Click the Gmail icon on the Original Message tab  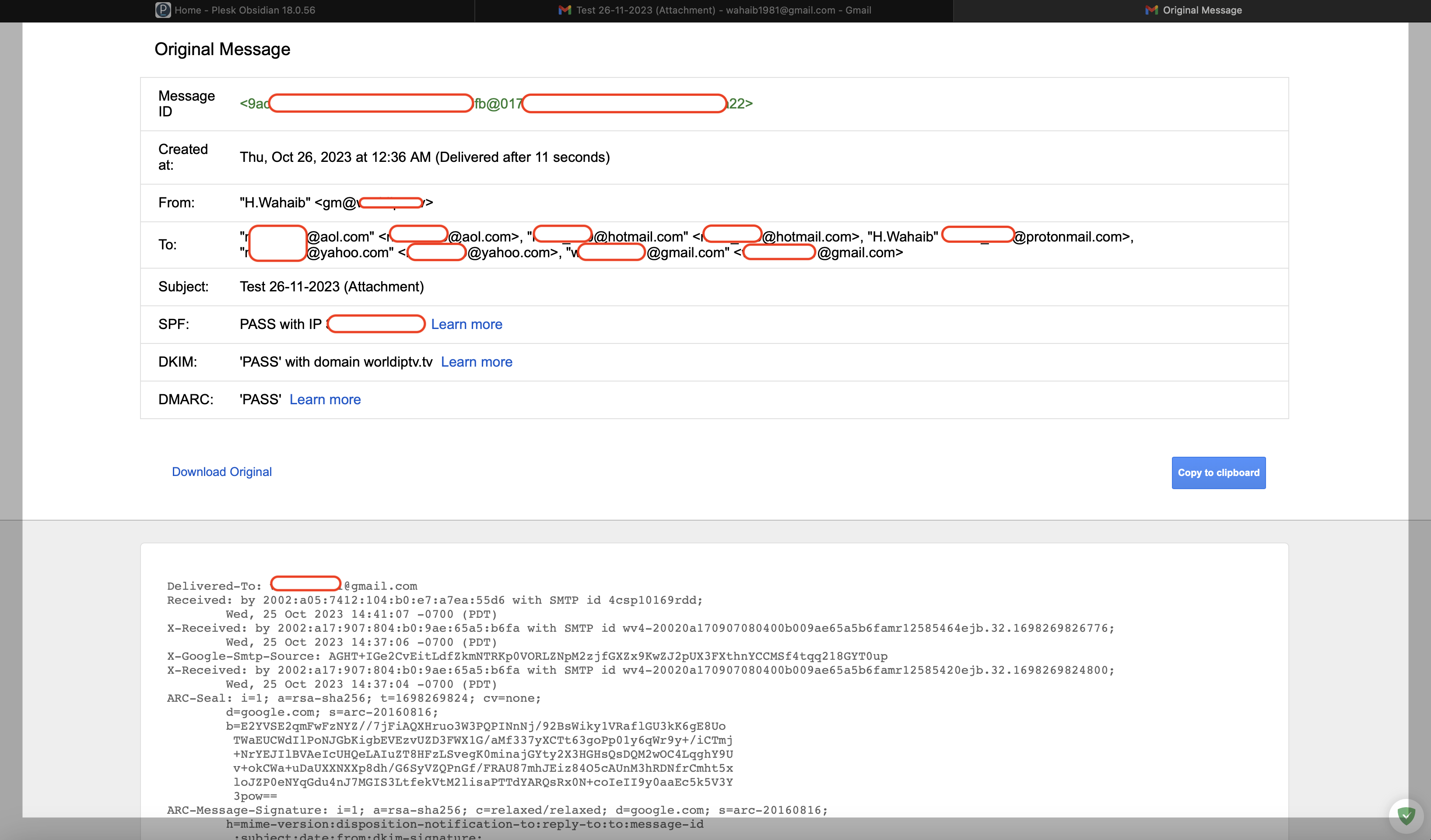click(x=1151, y=10)
